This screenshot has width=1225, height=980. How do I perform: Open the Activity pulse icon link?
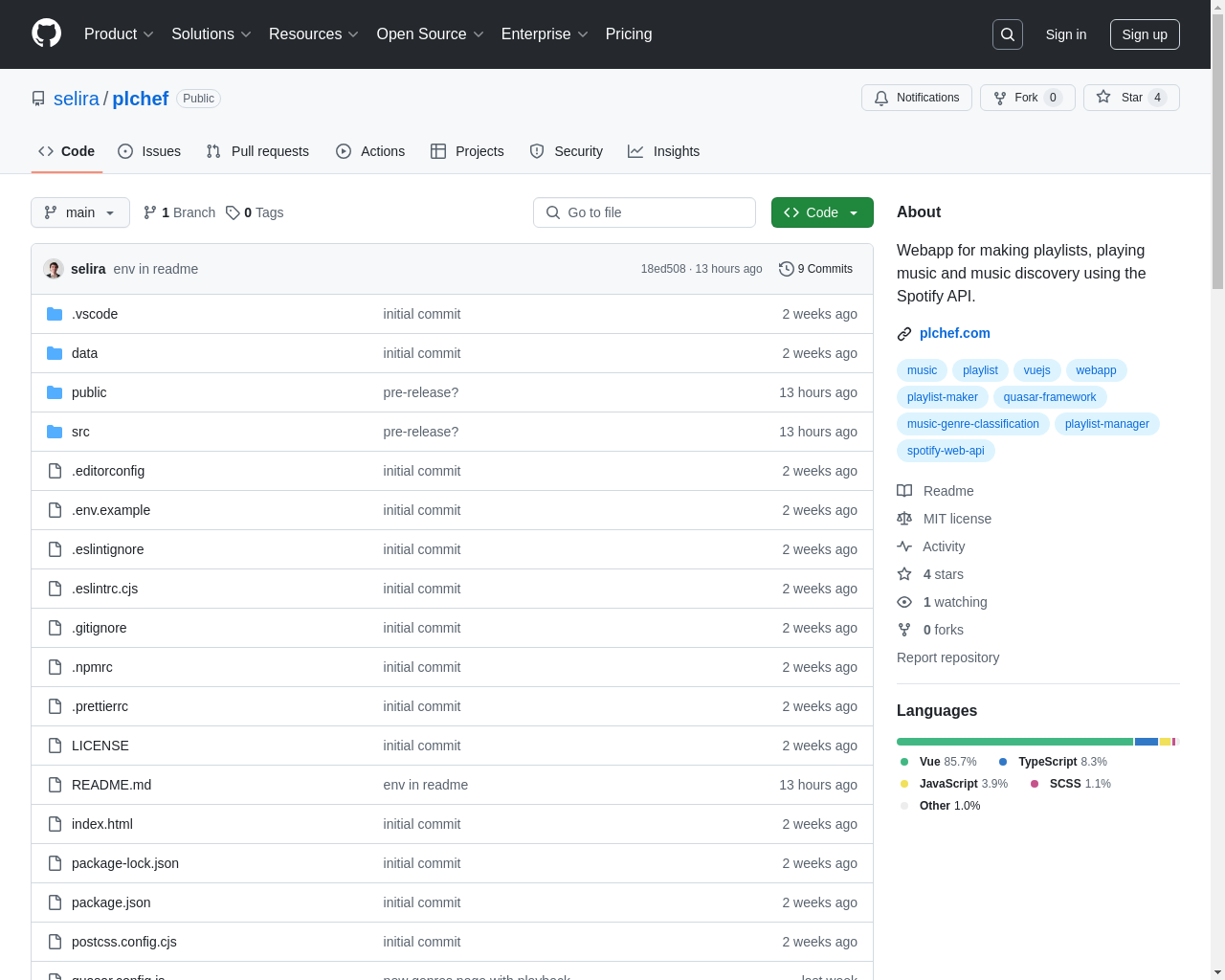click(x=904, y=546)
